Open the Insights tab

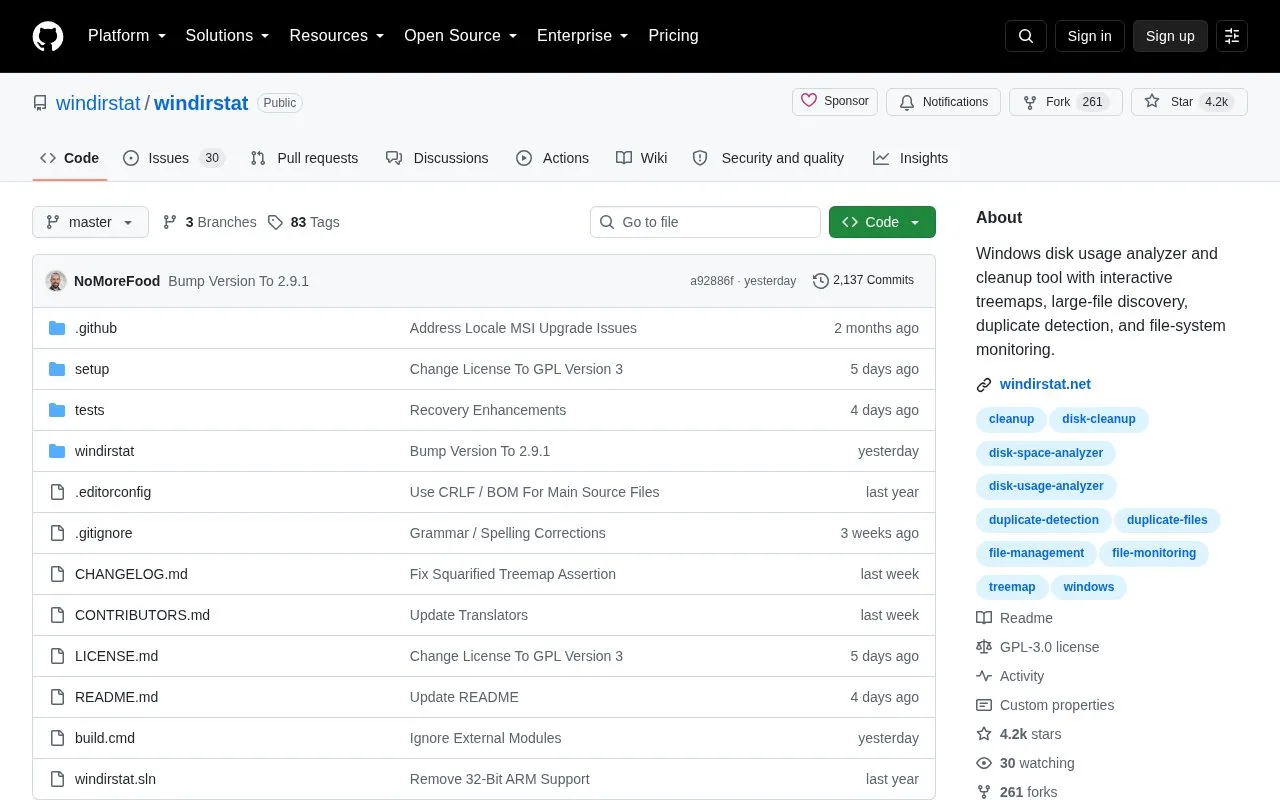tap(910, 158)
